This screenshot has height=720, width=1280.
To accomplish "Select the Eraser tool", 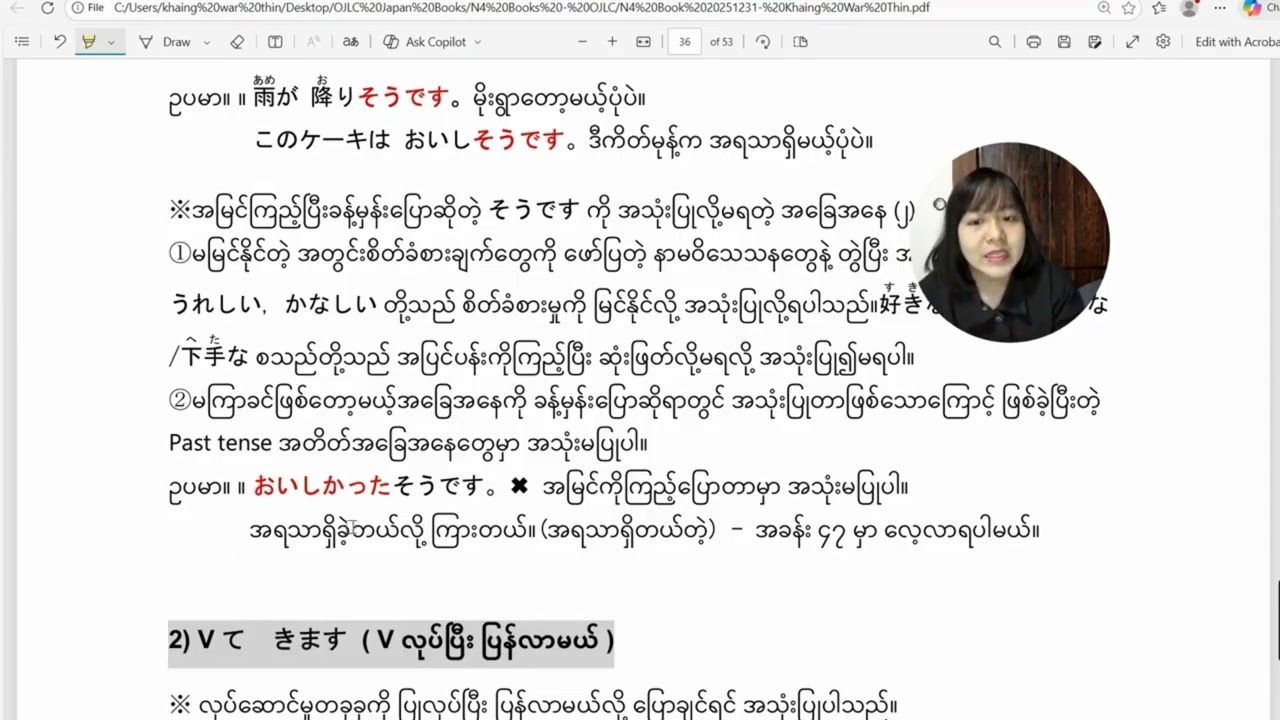I will coord(237,42).
